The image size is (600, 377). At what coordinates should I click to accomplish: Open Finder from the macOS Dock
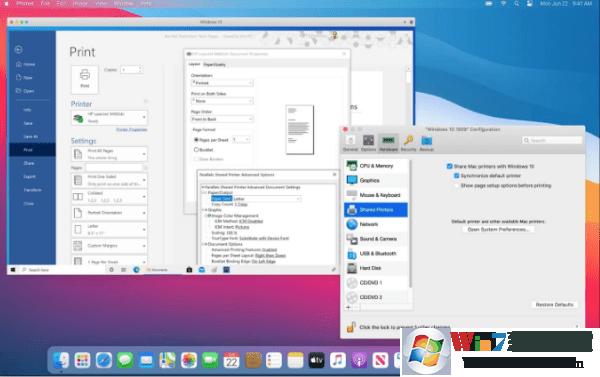(61, 360)
